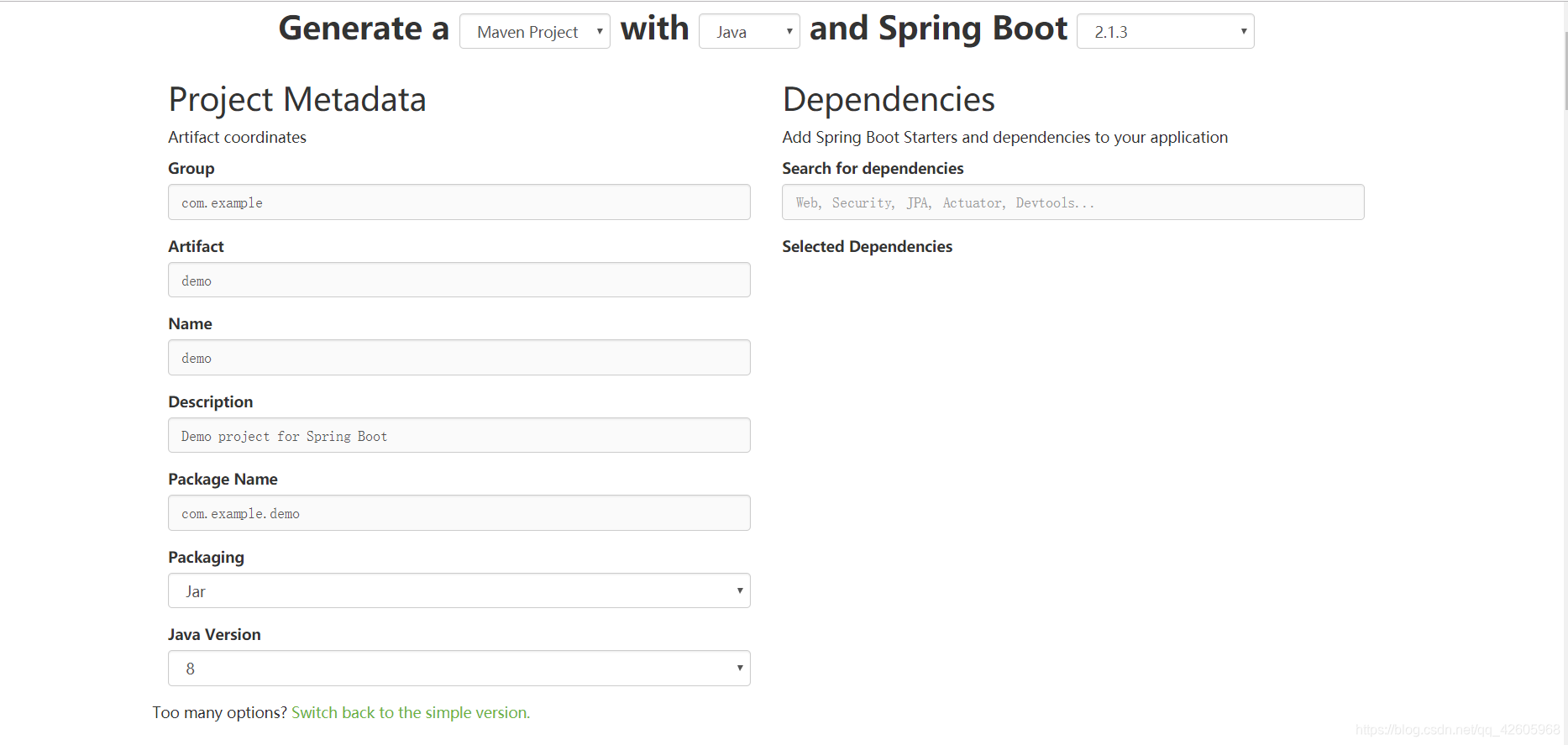
Task: Click the Search for dependencies label
Action: tap(873, 168)
